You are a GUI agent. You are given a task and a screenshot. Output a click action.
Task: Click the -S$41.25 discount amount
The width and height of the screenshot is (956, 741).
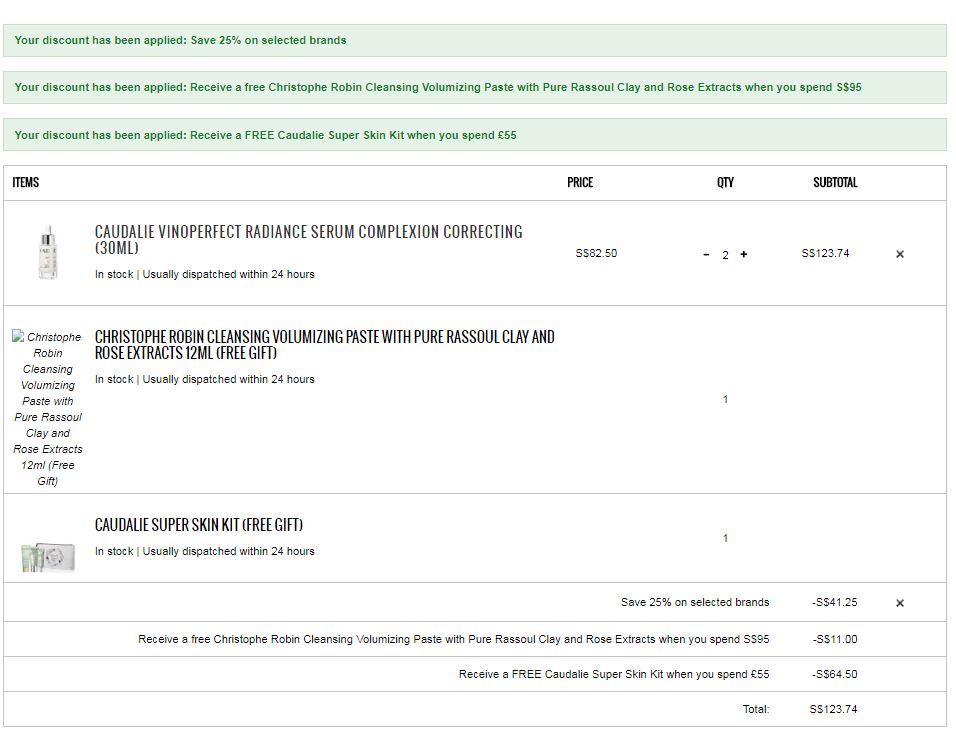pos(834,602)
